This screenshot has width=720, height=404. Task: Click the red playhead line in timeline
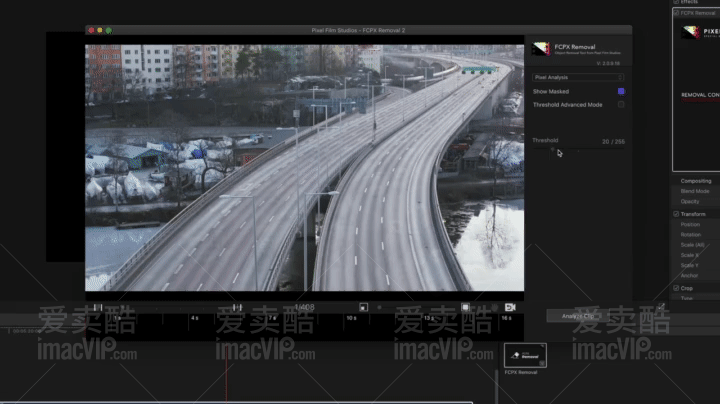(x=226, y=376)
